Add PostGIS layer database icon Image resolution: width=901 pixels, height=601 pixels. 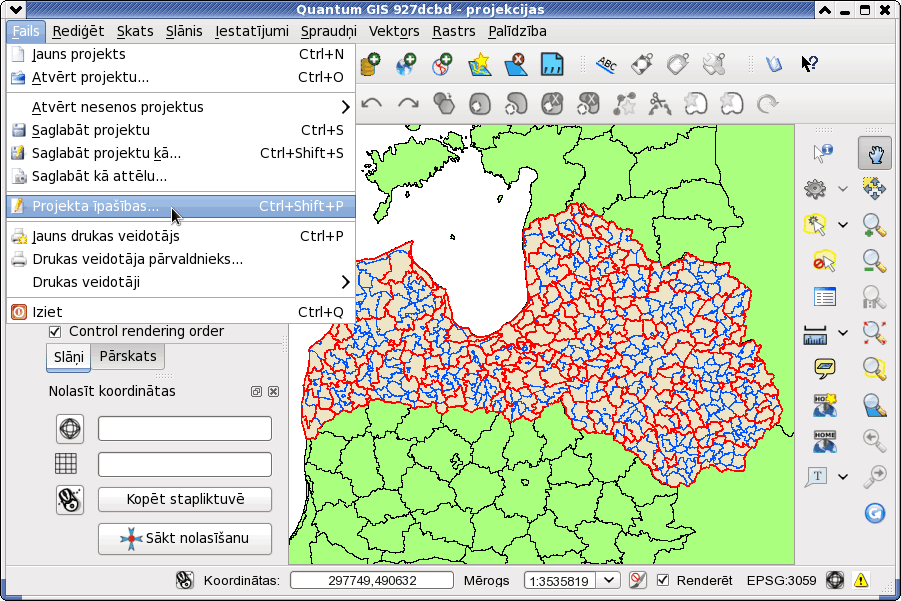(x=371, y=64)
